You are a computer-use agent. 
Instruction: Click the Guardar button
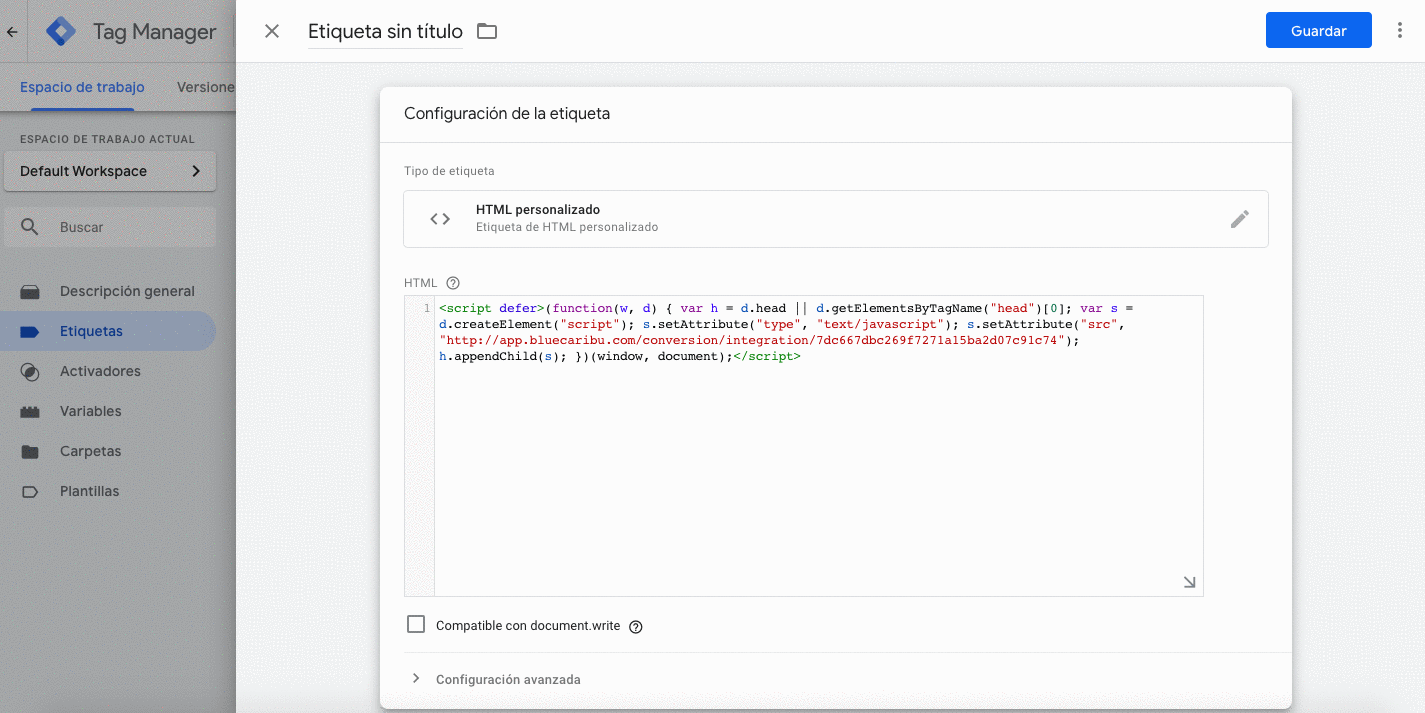pos(1318,31)
